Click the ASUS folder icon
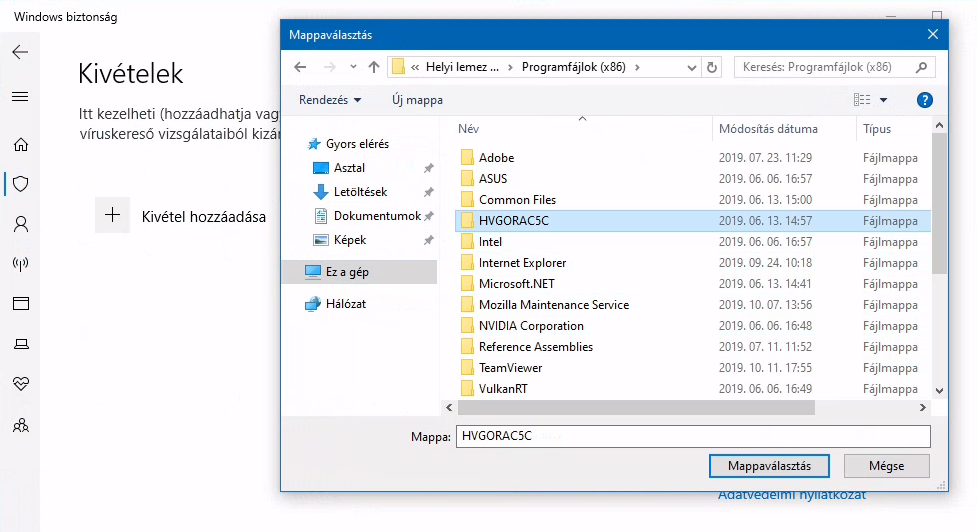977x532 pixels. 467,179
